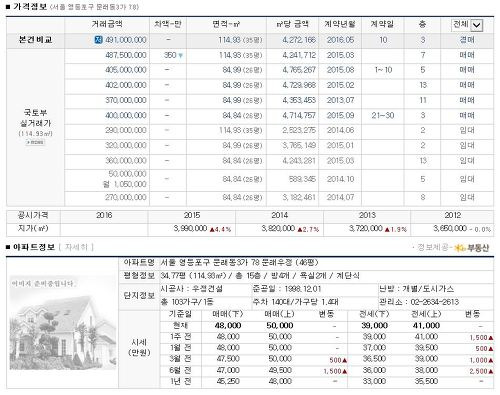Click the 월 1,050,000 monthly rent value
The width and height of the screenshot is (500, 395).
click(x=125, y=184)
